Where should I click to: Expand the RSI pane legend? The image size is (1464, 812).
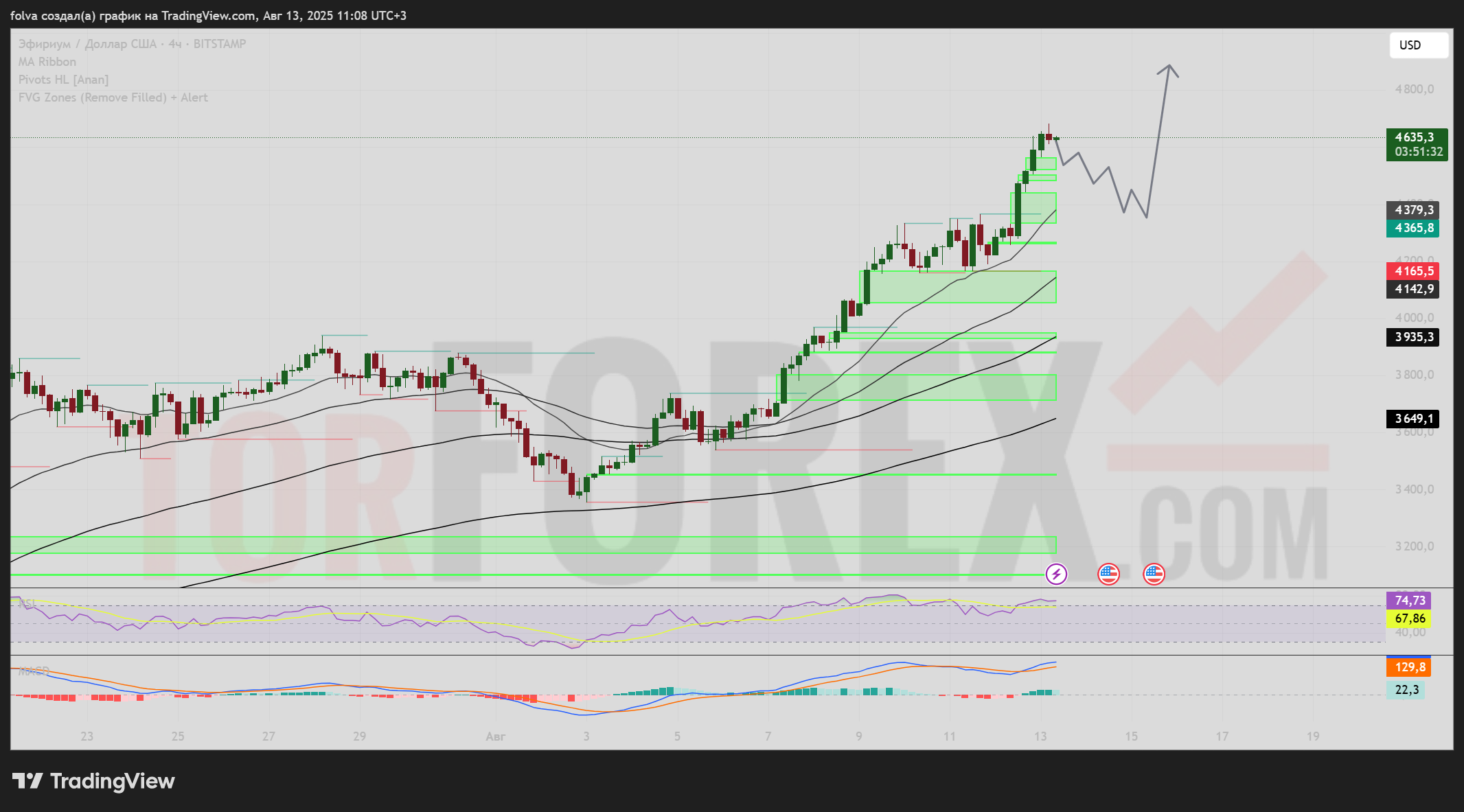pos(27,603)
